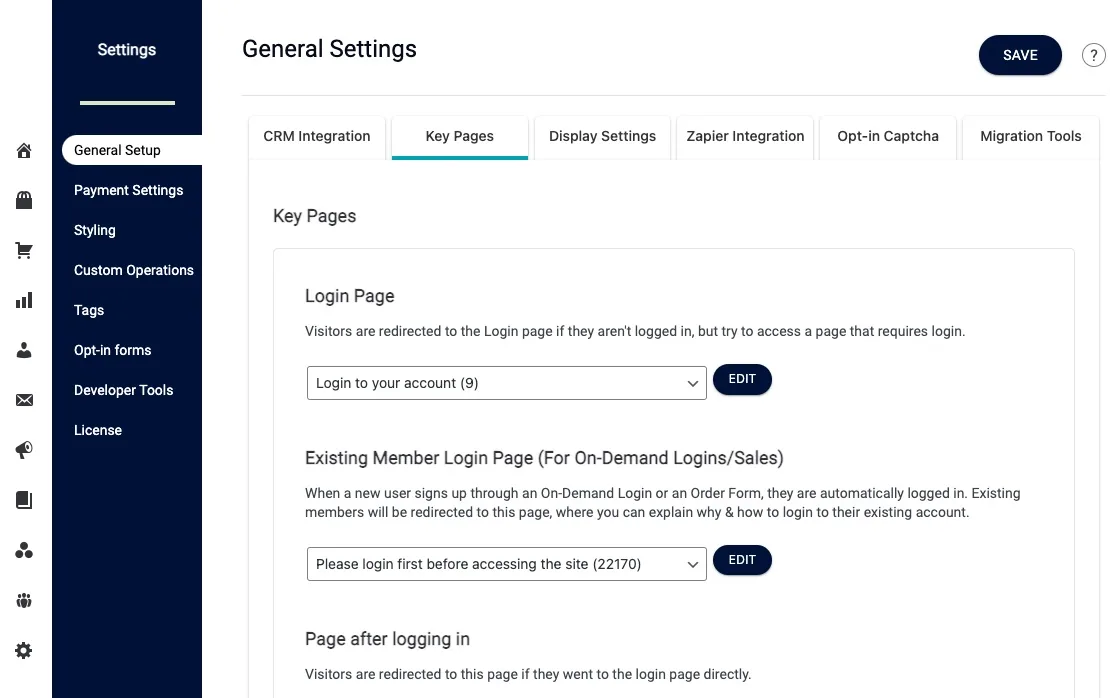Screen dimensions: 1110x698
Task: Open the shopping cart orders icon
Action: tap(24, 250)
